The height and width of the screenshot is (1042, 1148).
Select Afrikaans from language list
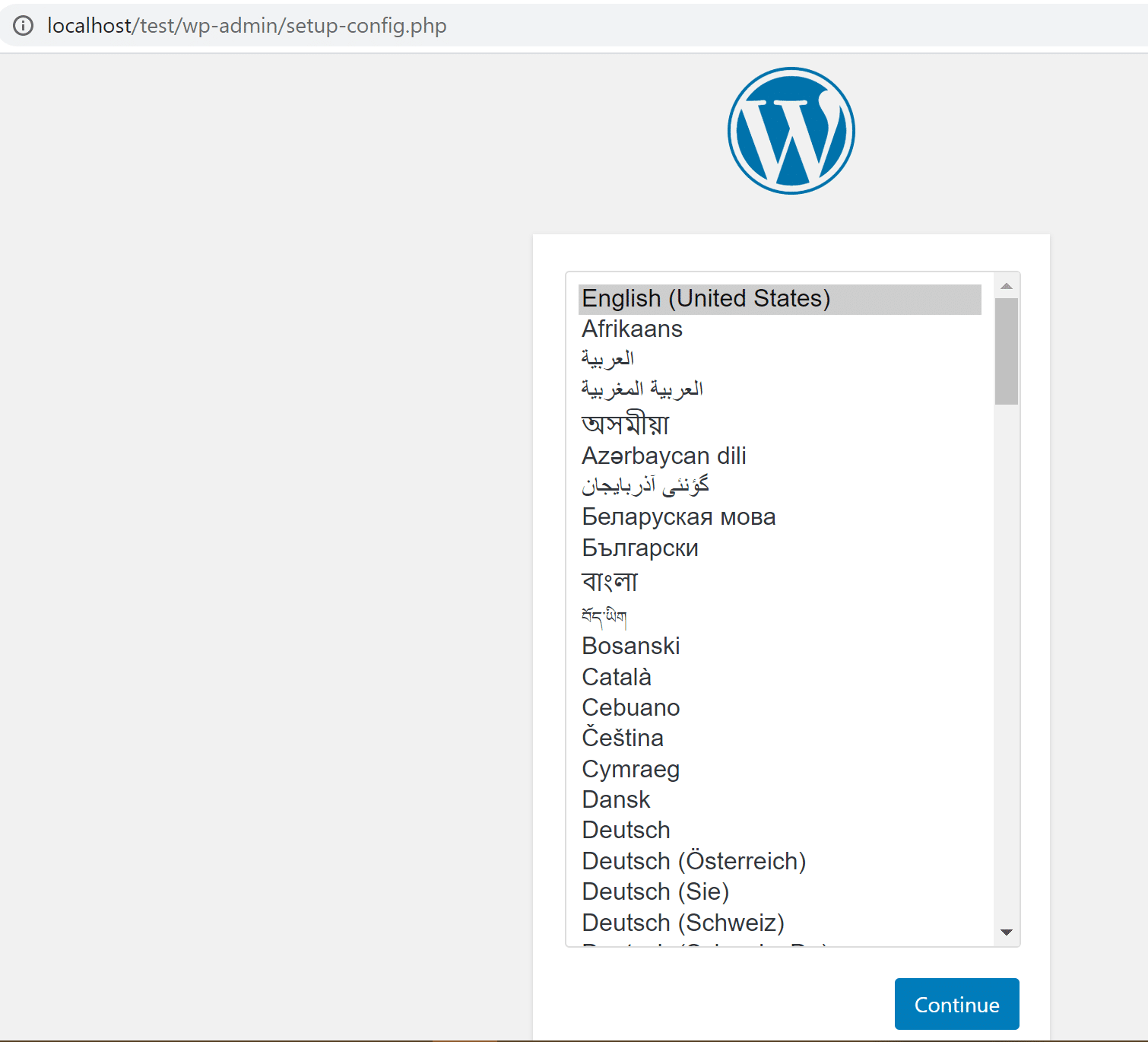(x=780, y=329)
